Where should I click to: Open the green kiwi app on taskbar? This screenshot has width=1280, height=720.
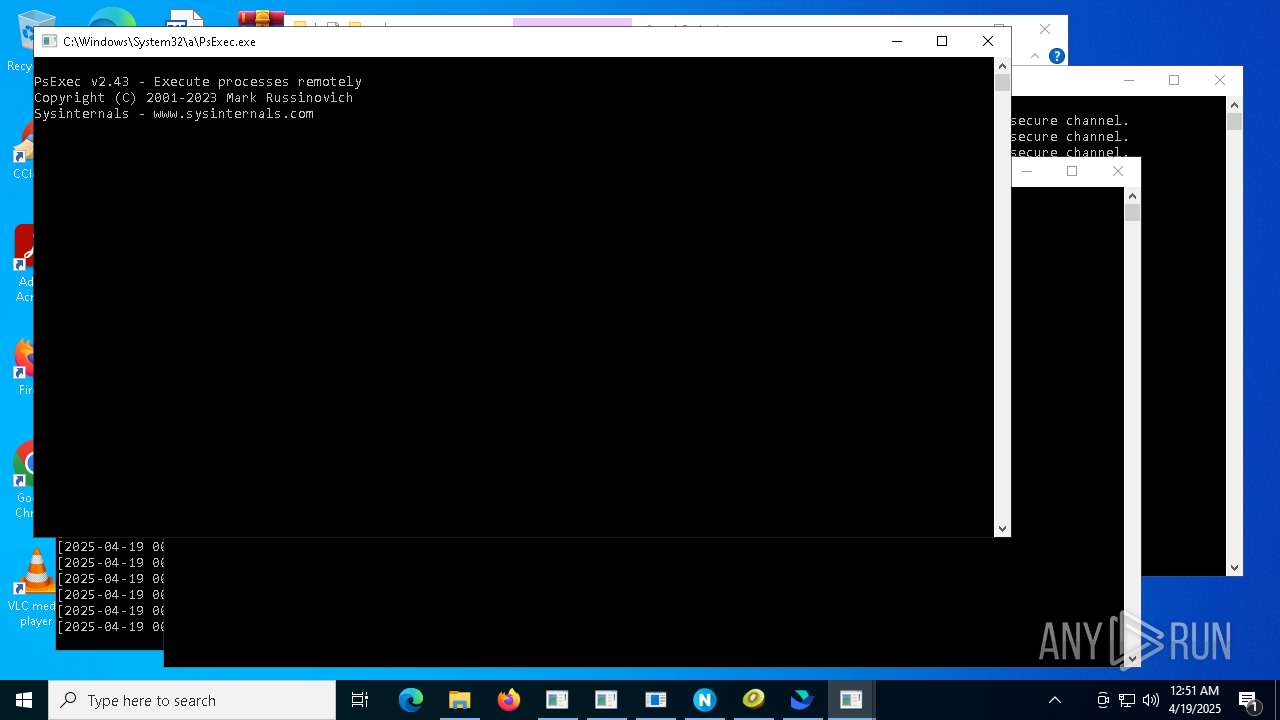tap(753, 700)
